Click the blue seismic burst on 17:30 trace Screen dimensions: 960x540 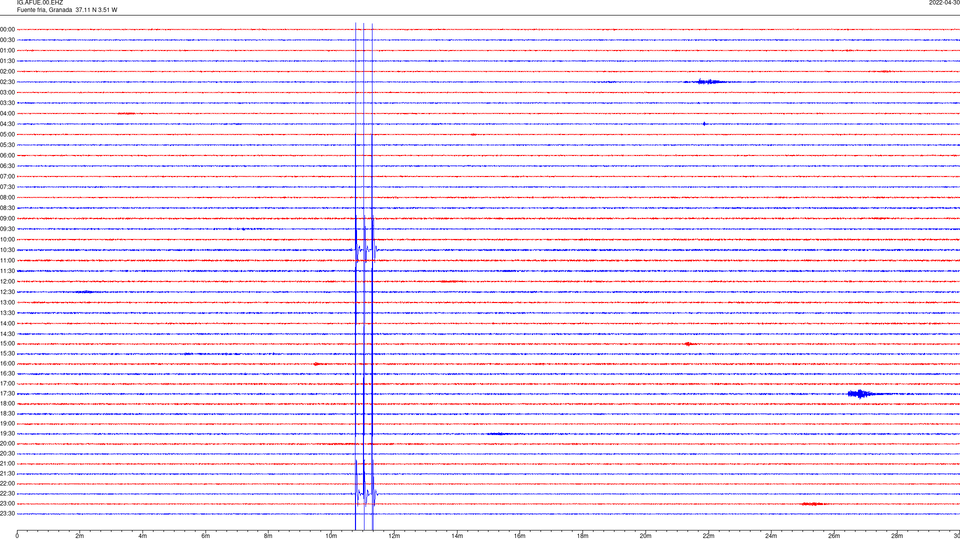[861, 394]
